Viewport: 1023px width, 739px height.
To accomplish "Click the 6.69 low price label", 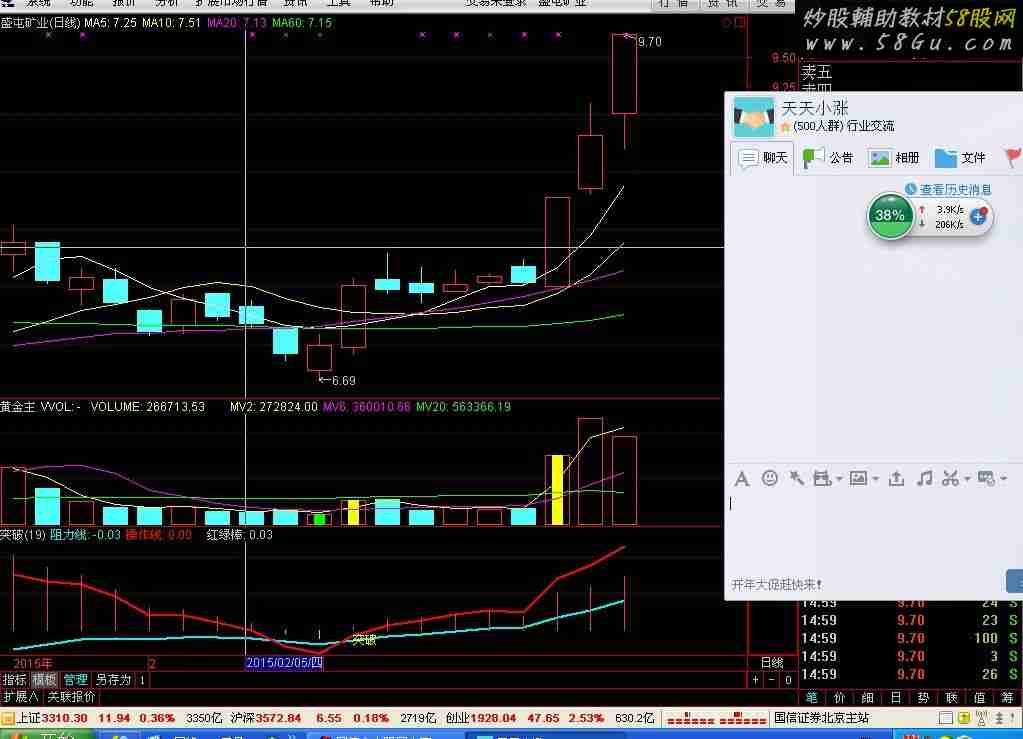I will (344, 380).
